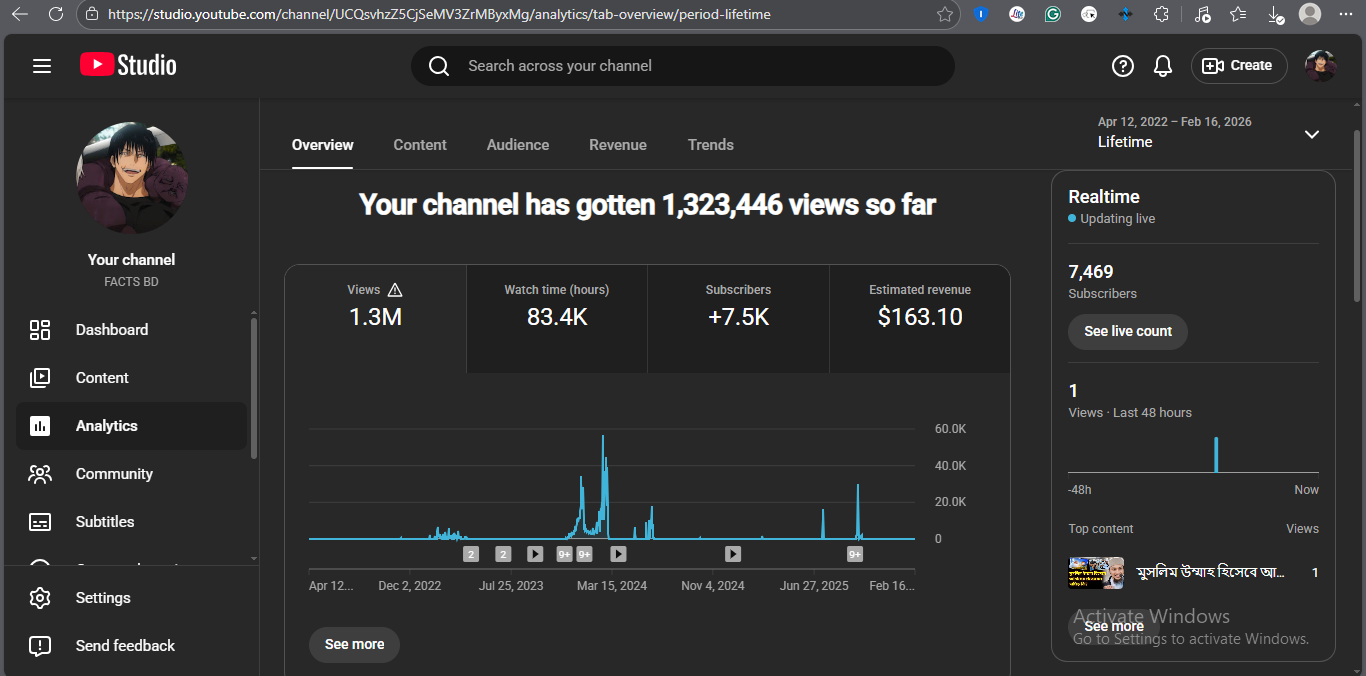
Task: Click the account avatar in header
Action: (1320, 66)
